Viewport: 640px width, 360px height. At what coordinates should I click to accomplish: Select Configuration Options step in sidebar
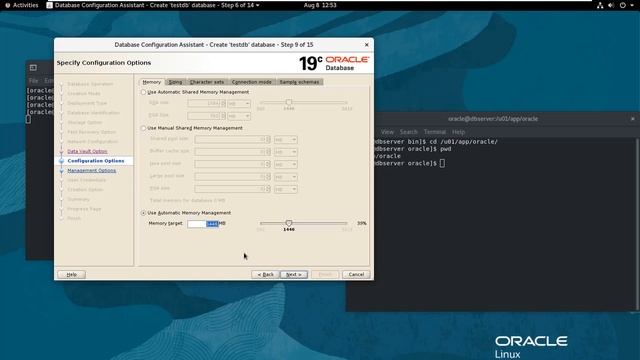[96, 161]
